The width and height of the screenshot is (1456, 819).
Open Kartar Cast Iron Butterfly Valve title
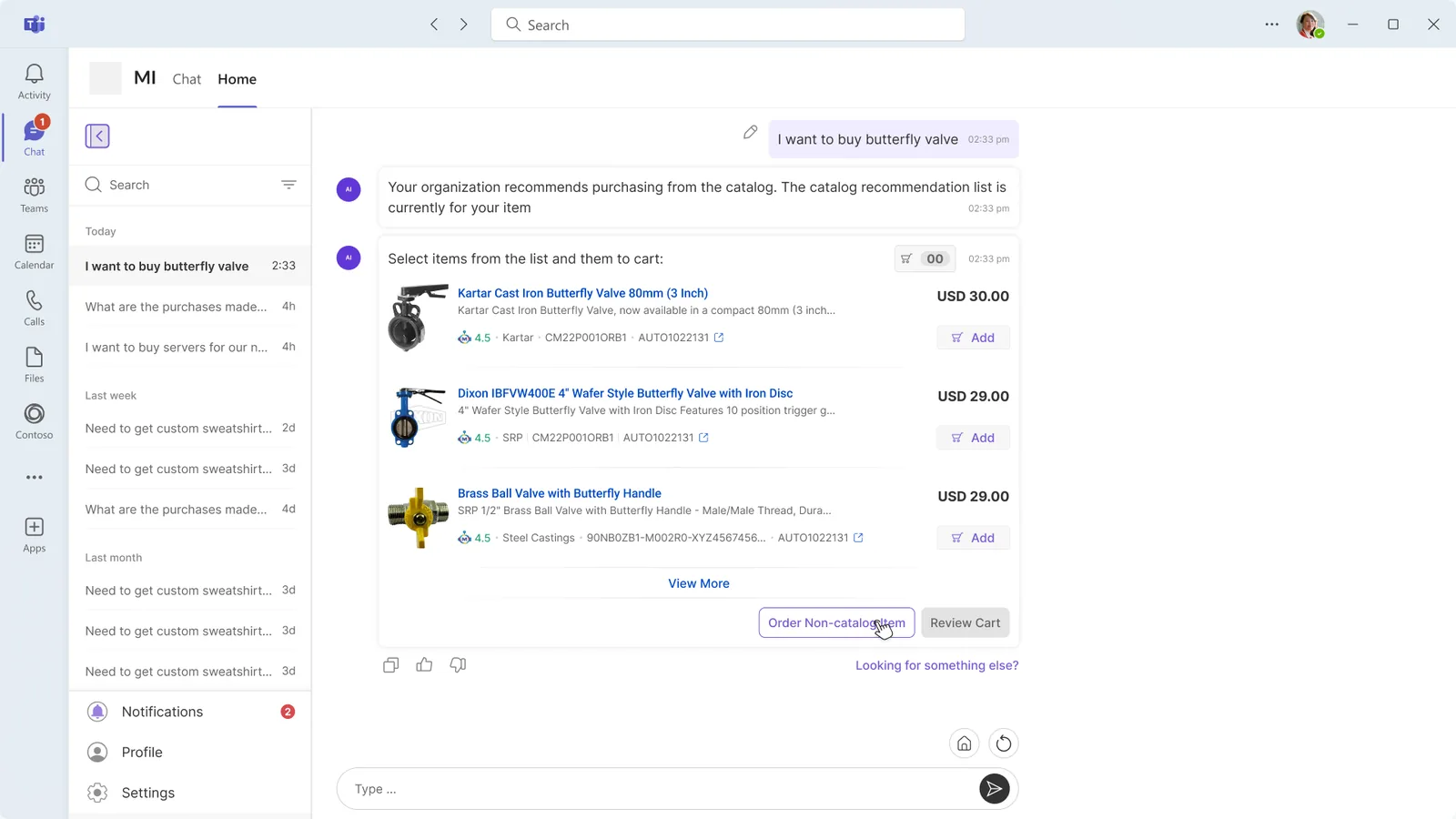pyautogui.click(x=582, y=293)
